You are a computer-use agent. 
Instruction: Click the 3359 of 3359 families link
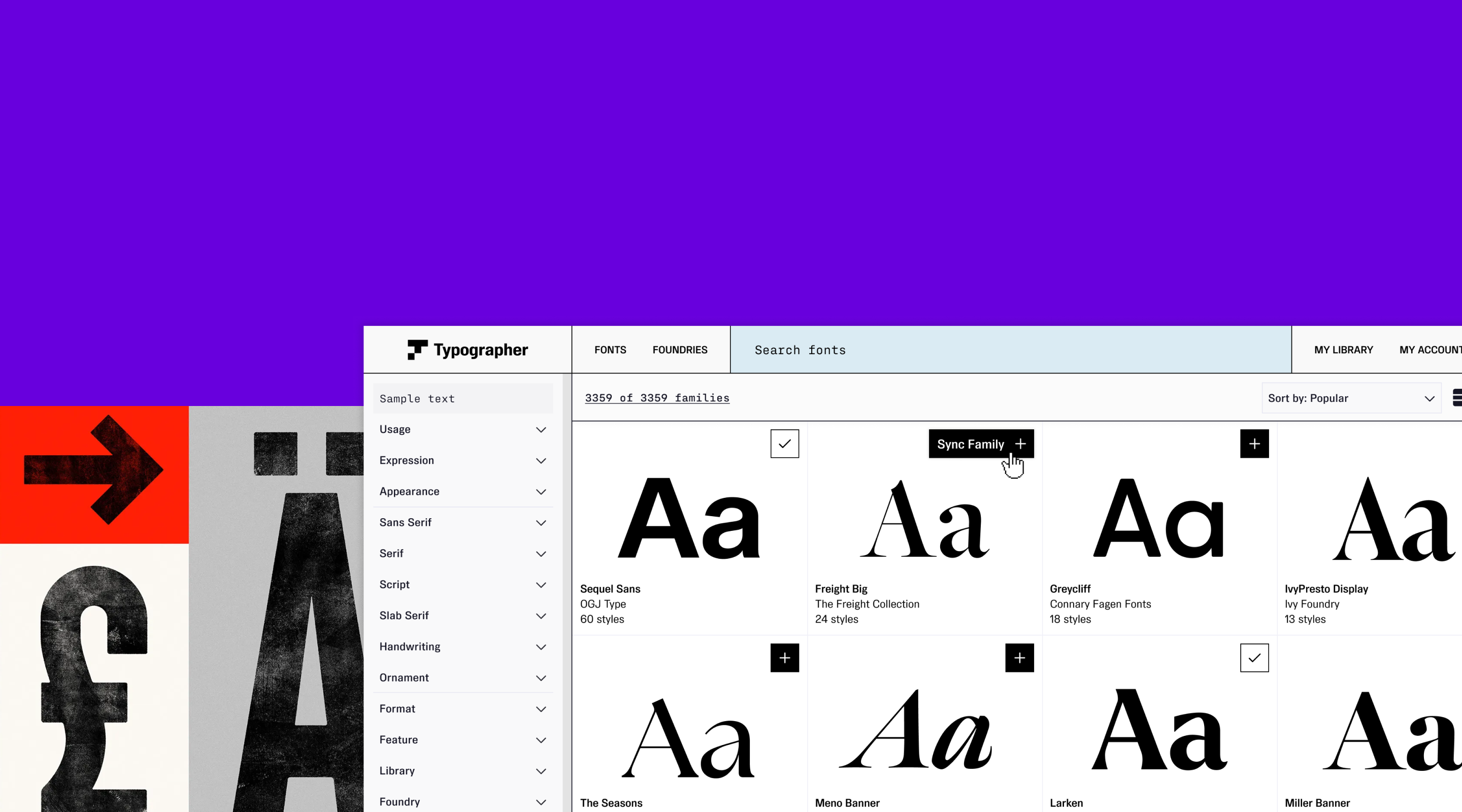(657, 398)
